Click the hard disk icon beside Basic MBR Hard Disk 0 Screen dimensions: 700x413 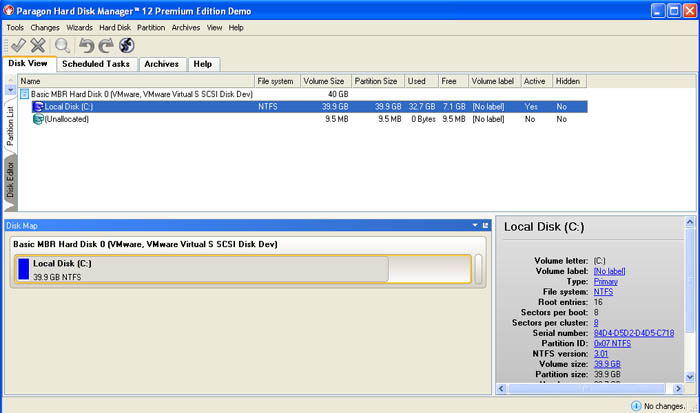point(25,94)
